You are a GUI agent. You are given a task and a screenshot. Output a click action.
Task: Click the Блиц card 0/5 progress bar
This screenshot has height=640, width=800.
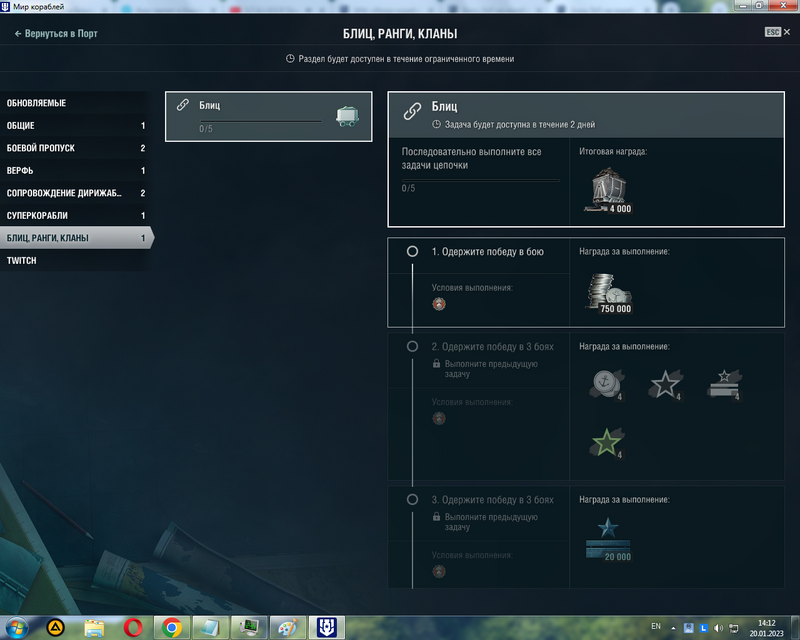261,121
